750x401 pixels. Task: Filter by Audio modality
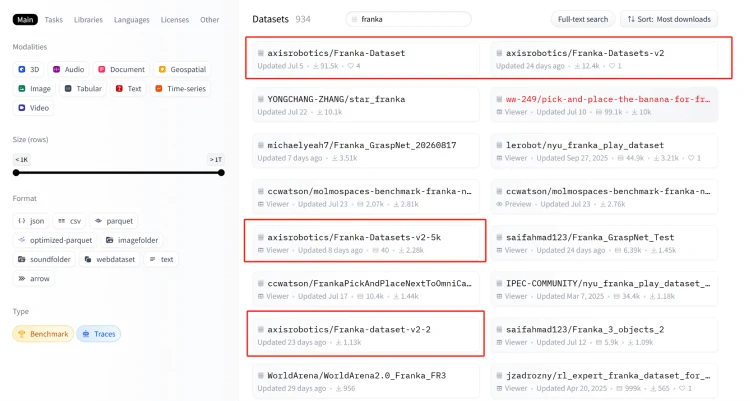(68, 69)
